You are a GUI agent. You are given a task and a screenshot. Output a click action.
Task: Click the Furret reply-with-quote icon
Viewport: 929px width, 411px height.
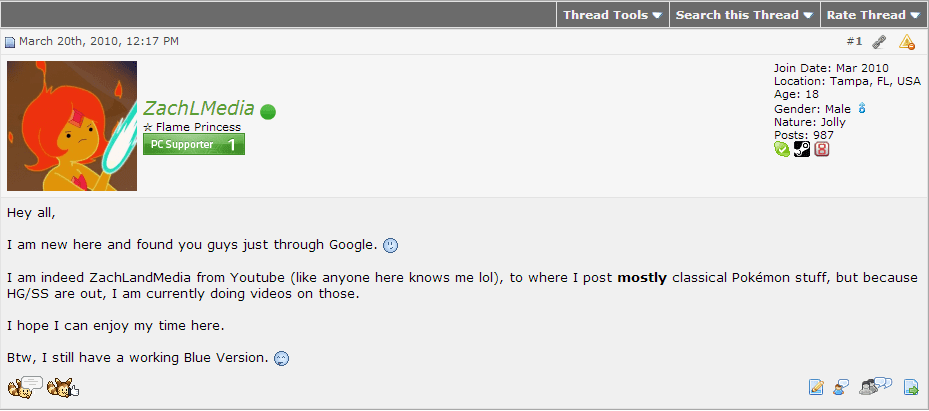(x=25, y=387)
